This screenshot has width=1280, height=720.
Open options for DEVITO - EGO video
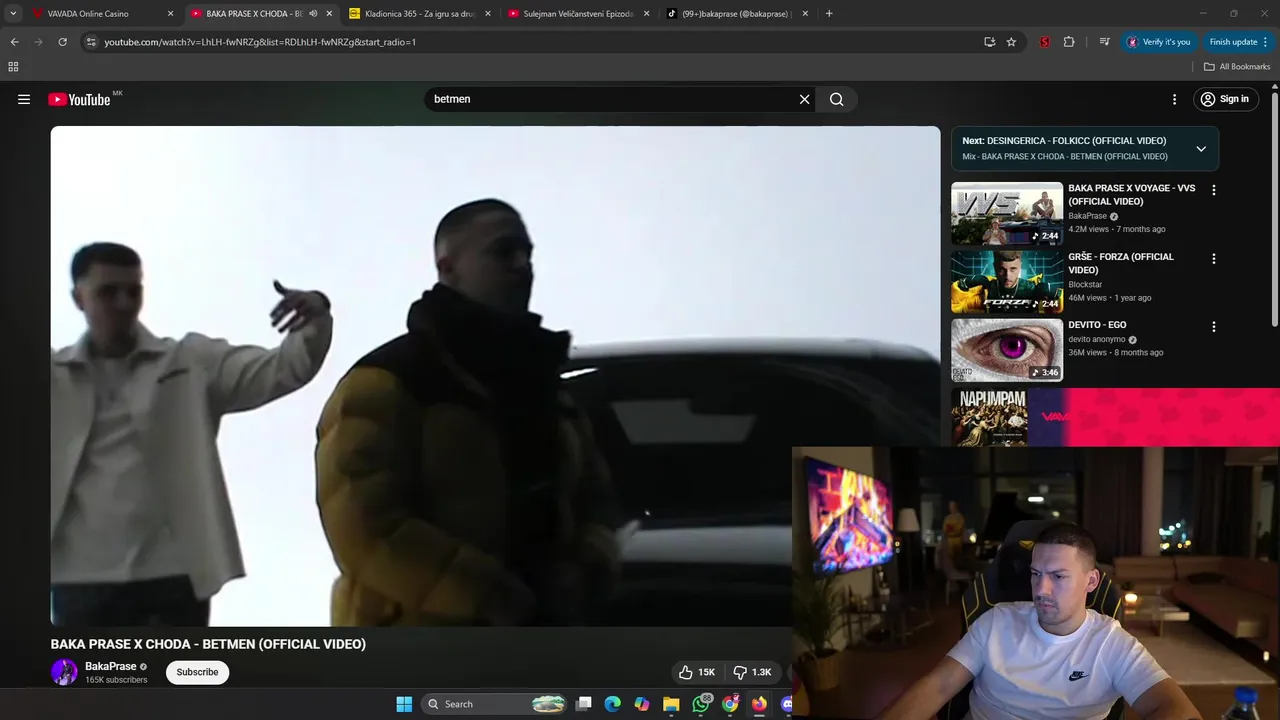[1214, 327]
